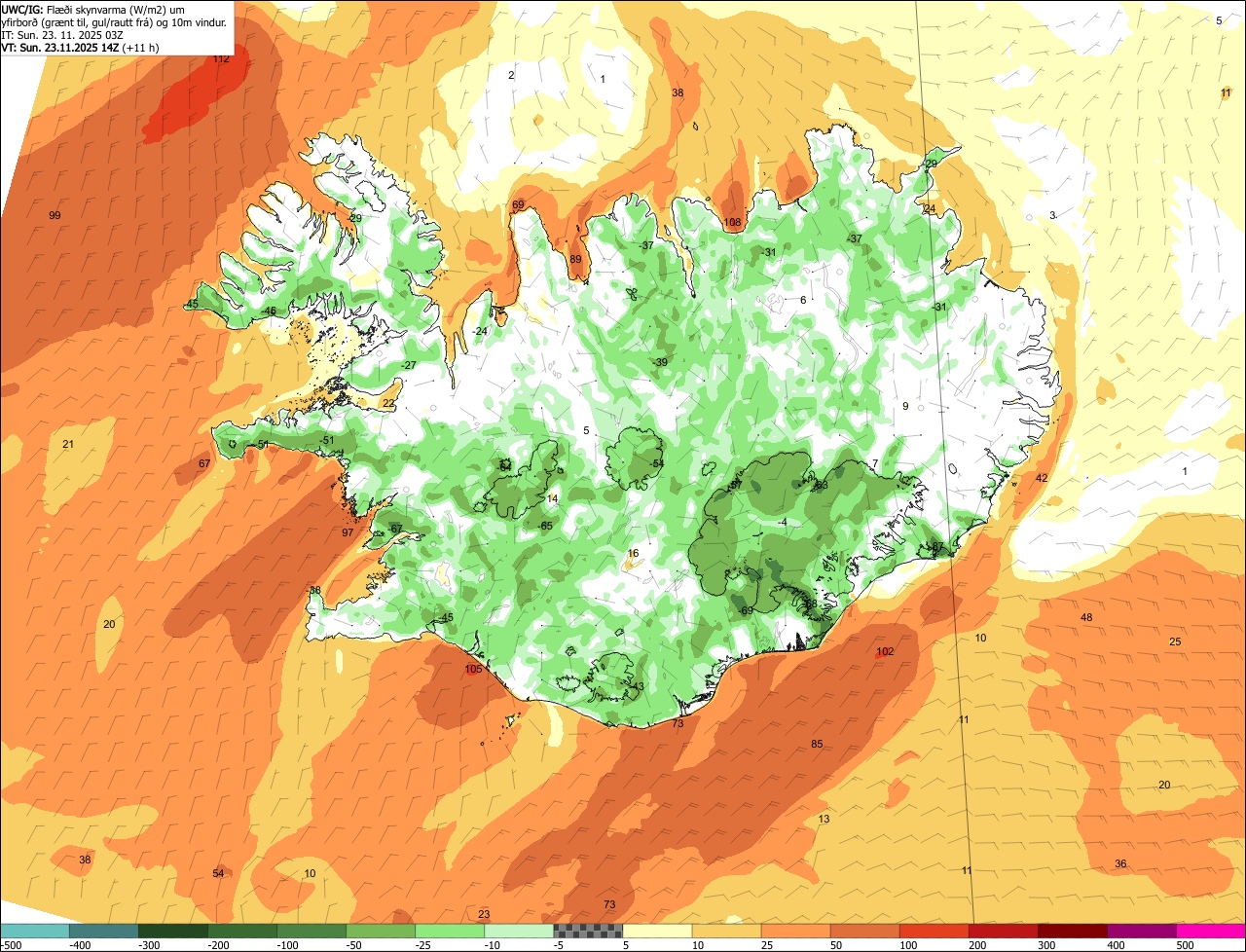This screenshot has width=1246, height=952.
Task: Click the map value '-69' on southern Vatnajökull
Action: click(x=746, y=610)
